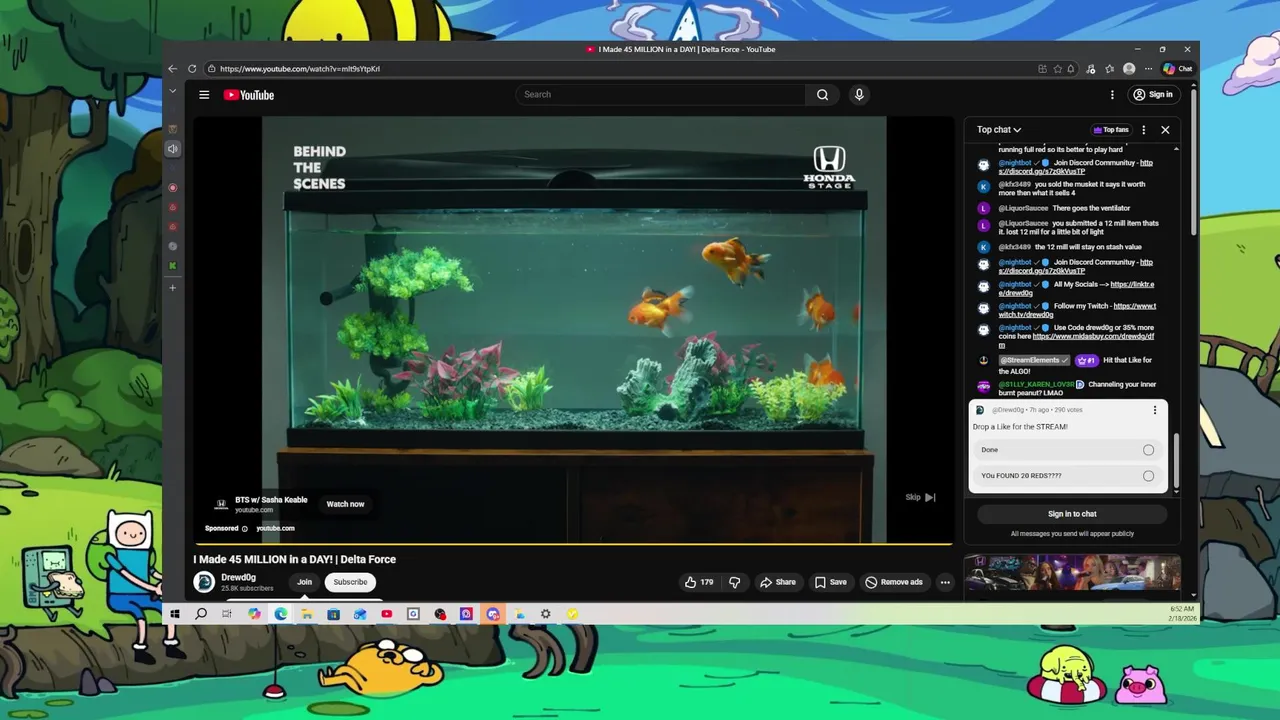The height and width of the screenshot is (720, 1280).
Task: Close the live chat panel
Action: click(x=1165, y=130)
